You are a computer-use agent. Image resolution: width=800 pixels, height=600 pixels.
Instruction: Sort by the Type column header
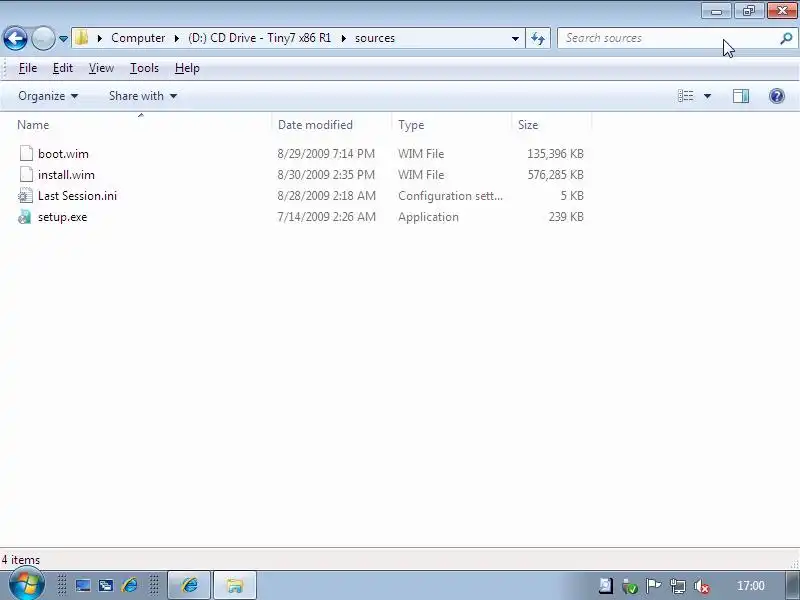tap(411, 125)
